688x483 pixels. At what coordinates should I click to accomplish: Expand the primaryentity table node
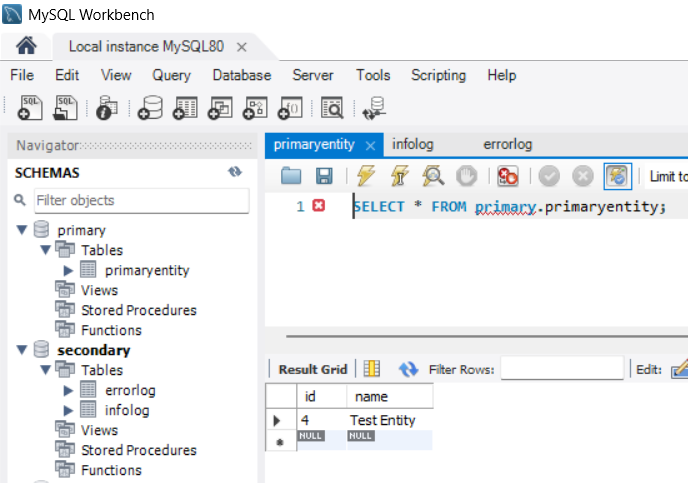(68, 270)
